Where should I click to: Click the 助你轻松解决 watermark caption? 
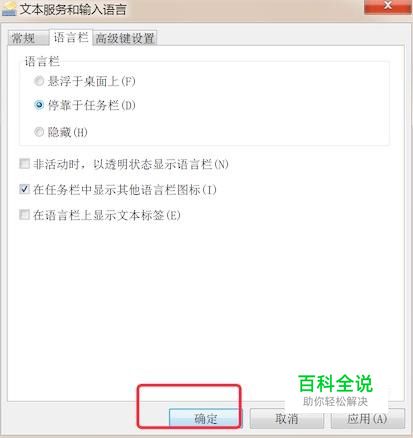335,401
